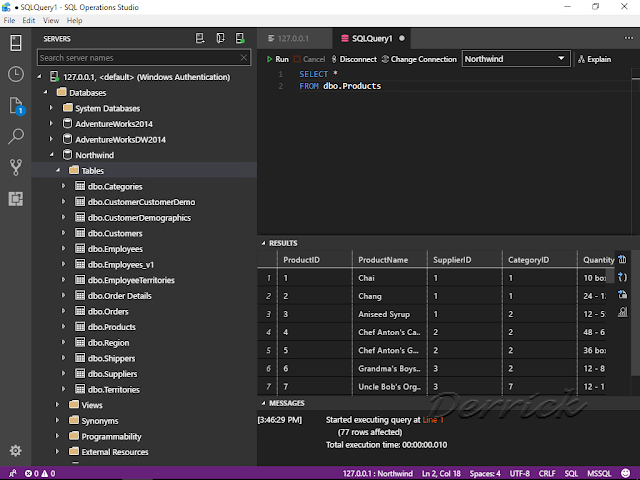
Task: Click the AdventureWorks2014 database icon
Action: (x=67, y=123)
